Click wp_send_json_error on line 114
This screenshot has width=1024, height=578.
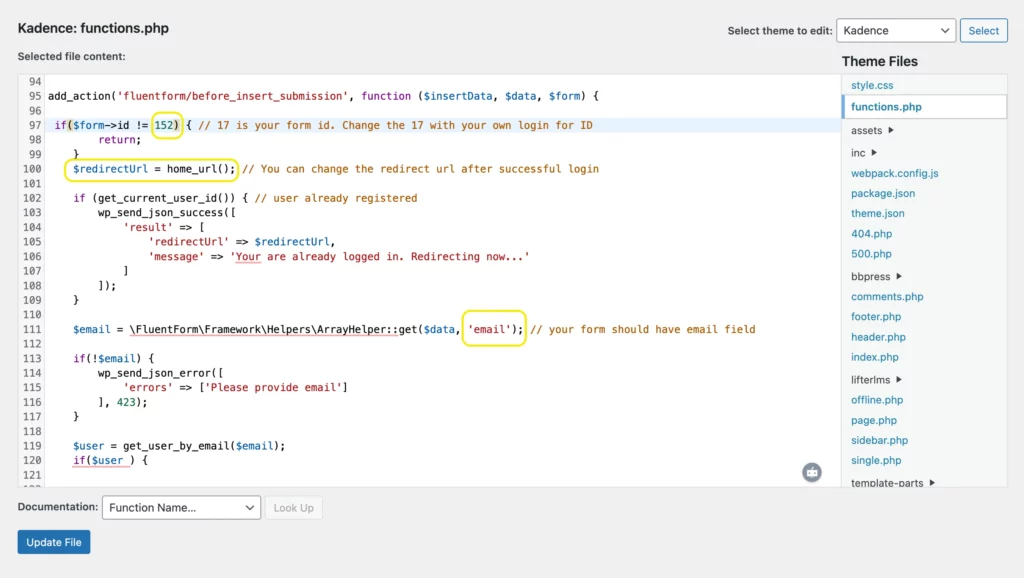(x=154, y=373)
